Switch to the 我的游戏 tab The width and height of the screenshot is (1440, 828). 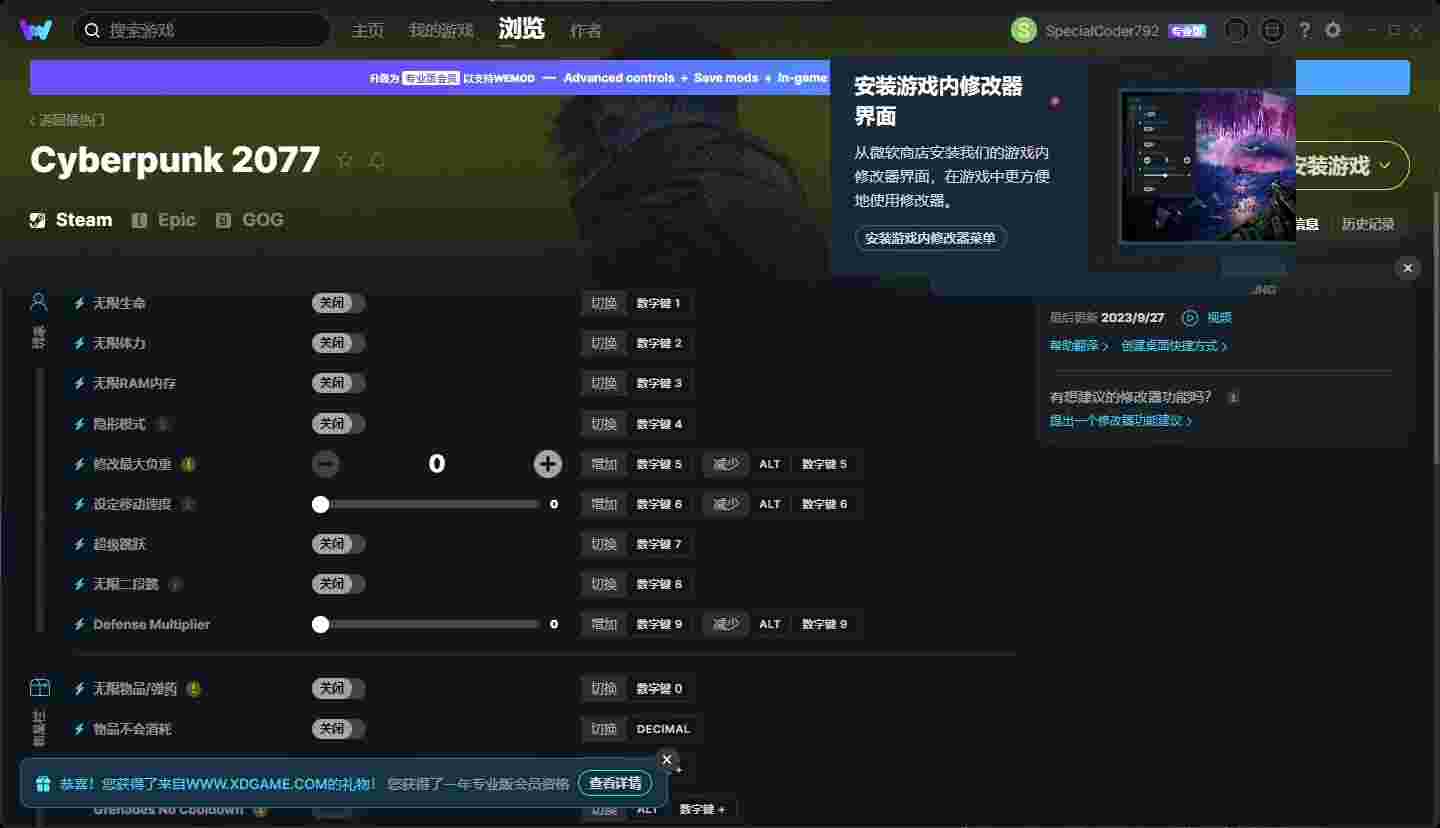pos(440,31)
